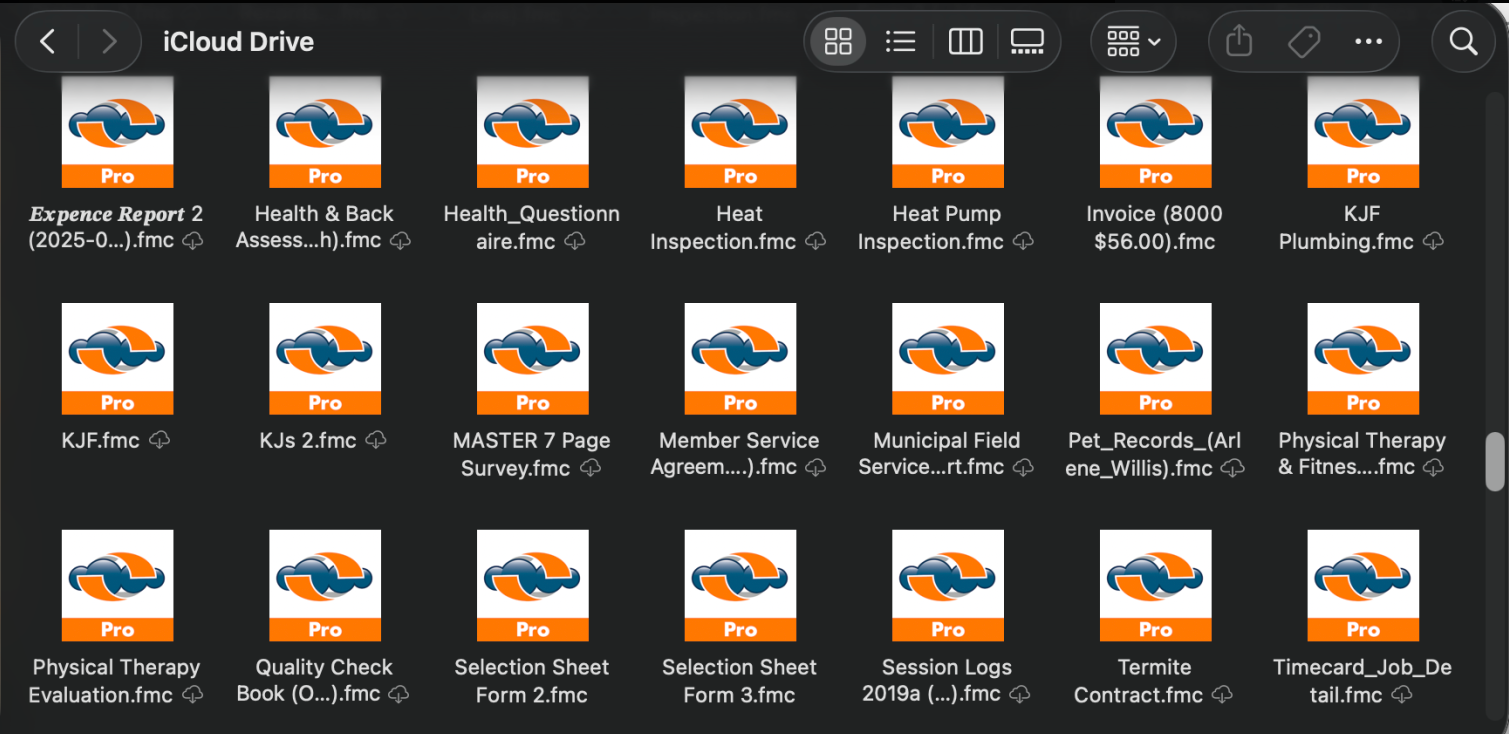1509x734 pixels.
Task: Select the Health_Questionnaire.fmc file icon
Action: [x=532, y=132]
